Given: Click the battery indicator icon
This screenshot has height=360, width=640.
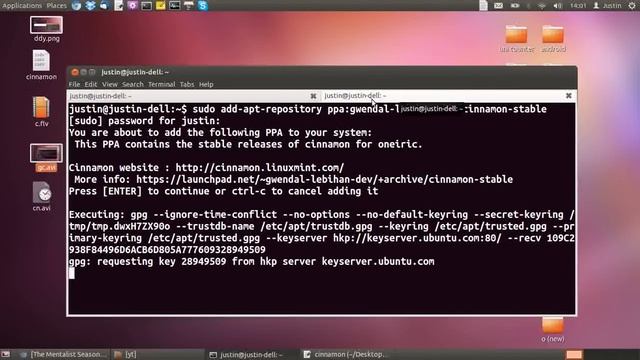Looking at the screenshot, I should tap(515, 6).
